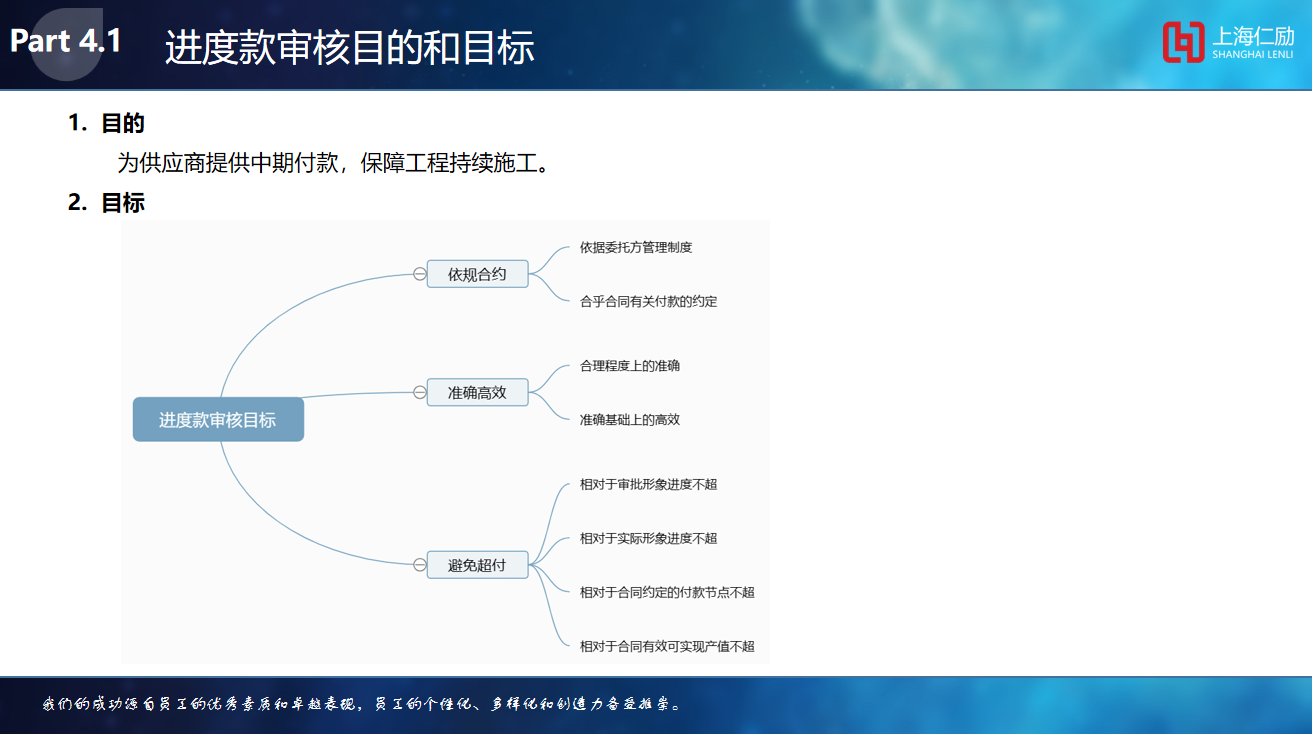Click leaf text 相对于审批形象进度不超

pos(648,484)
